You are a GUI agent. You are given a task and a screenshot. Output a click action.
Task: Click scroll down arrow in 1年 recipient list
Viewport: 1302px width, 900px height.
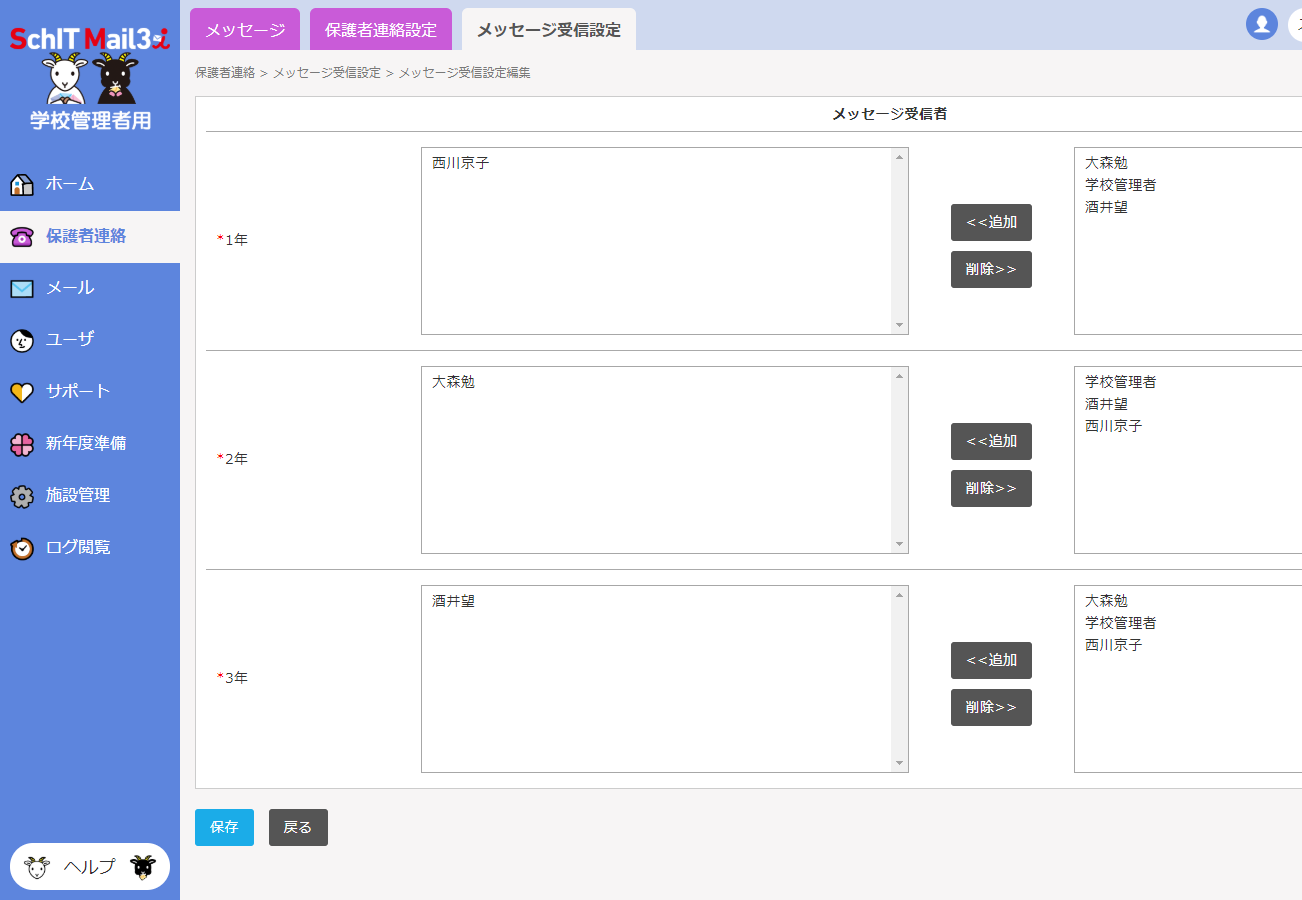tap(899, 325)
